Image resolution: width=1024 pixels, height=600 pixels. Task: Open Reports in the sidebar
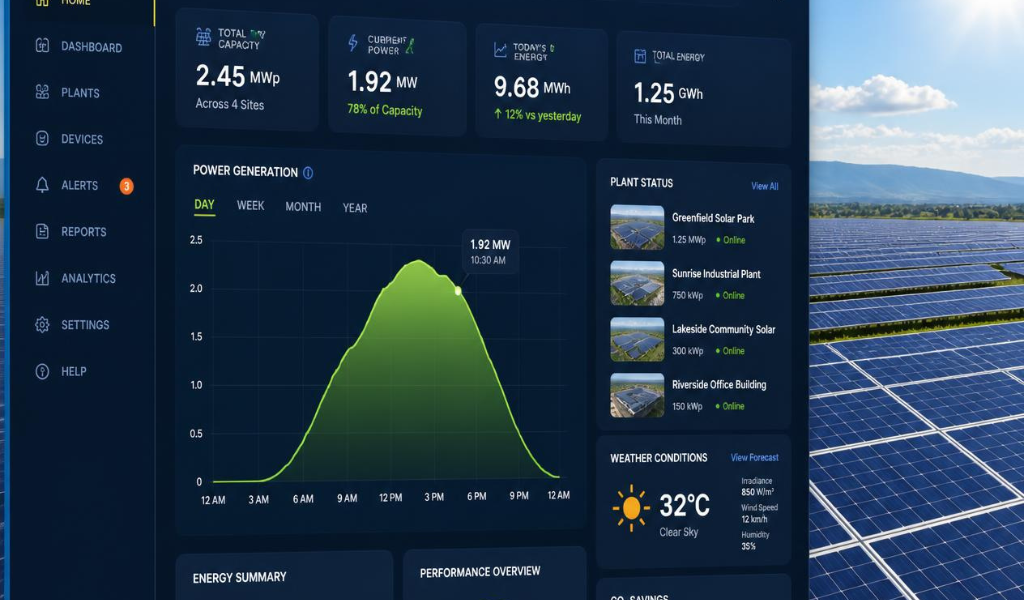tap(84, 232)
